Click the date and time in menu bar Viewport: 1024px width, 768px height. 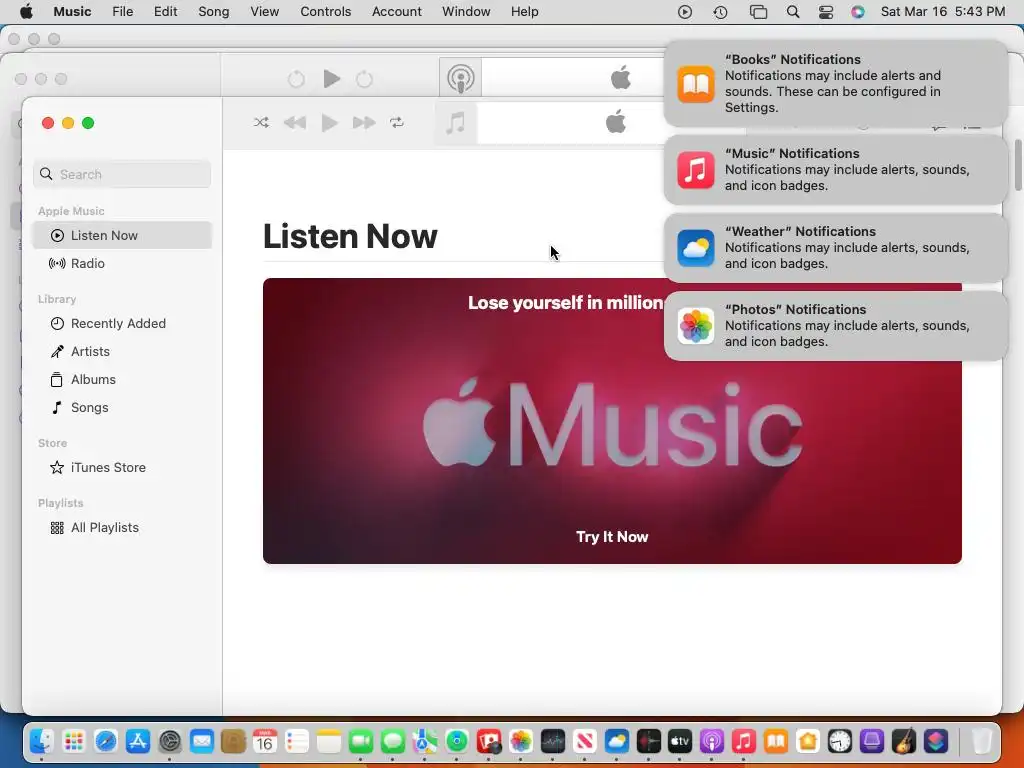942,12
